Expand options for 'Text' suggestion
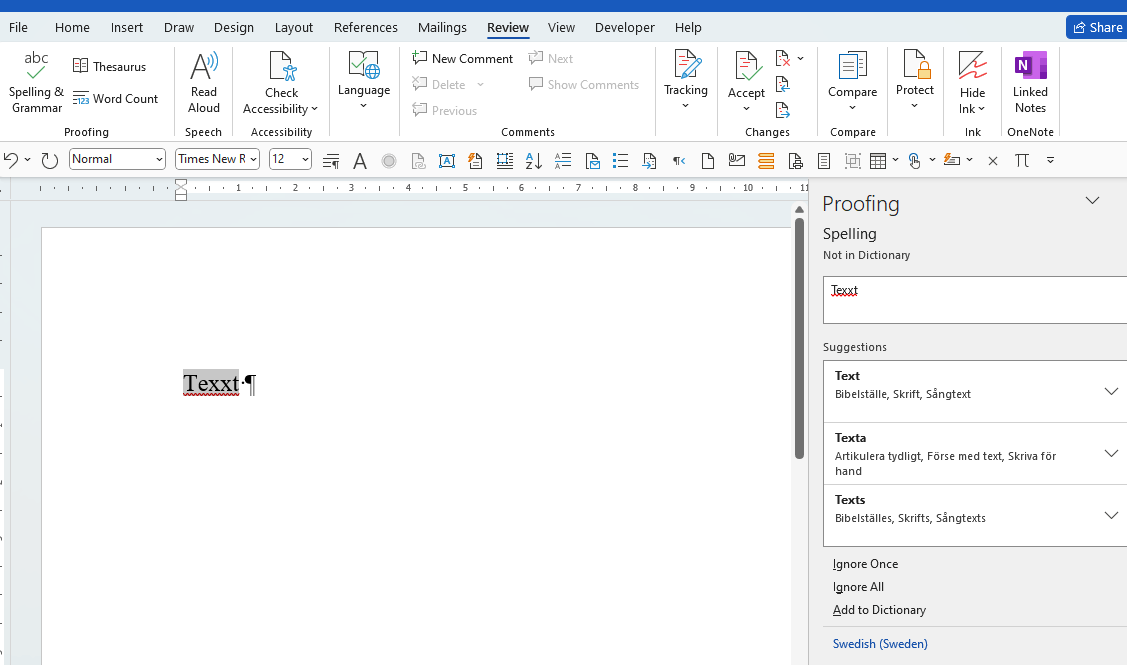This screenshot has width=1127, height=665. (x=1111, y=392)
